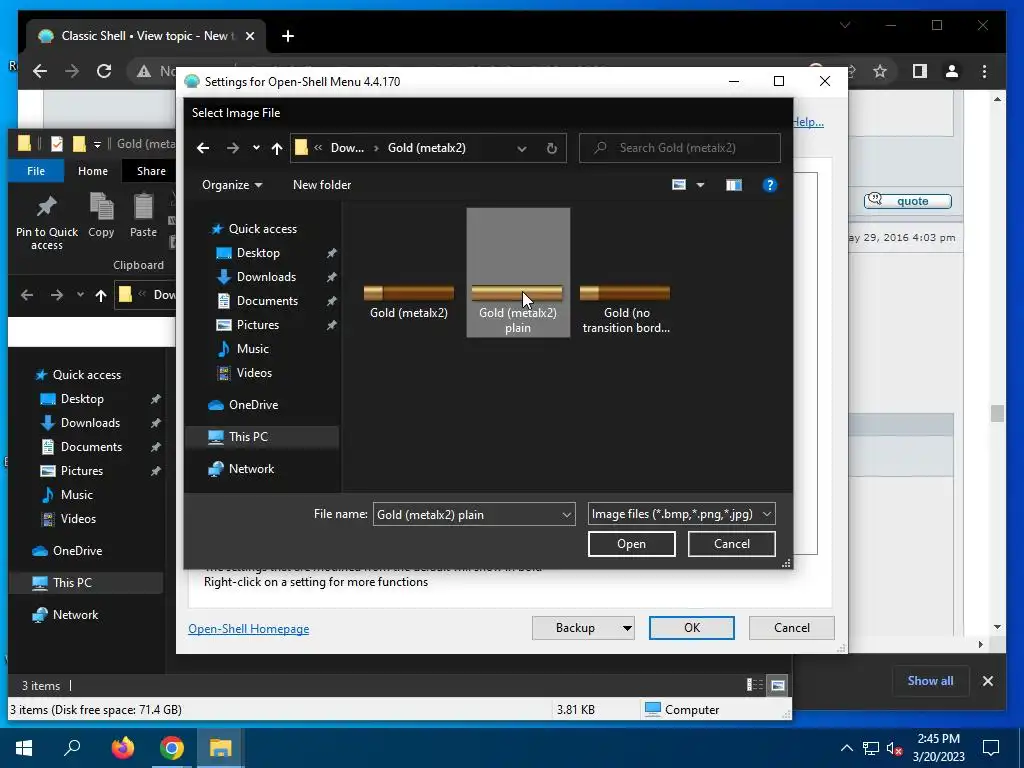The height and width of the screenshot is (768, 1024).
Task: Open Downloads in dialog sidebar
Action: point(266,277)
